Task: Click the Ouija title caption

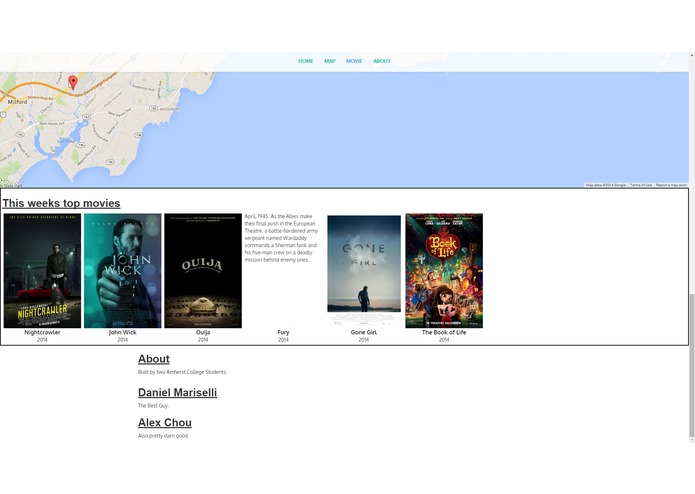Action: 203,332
